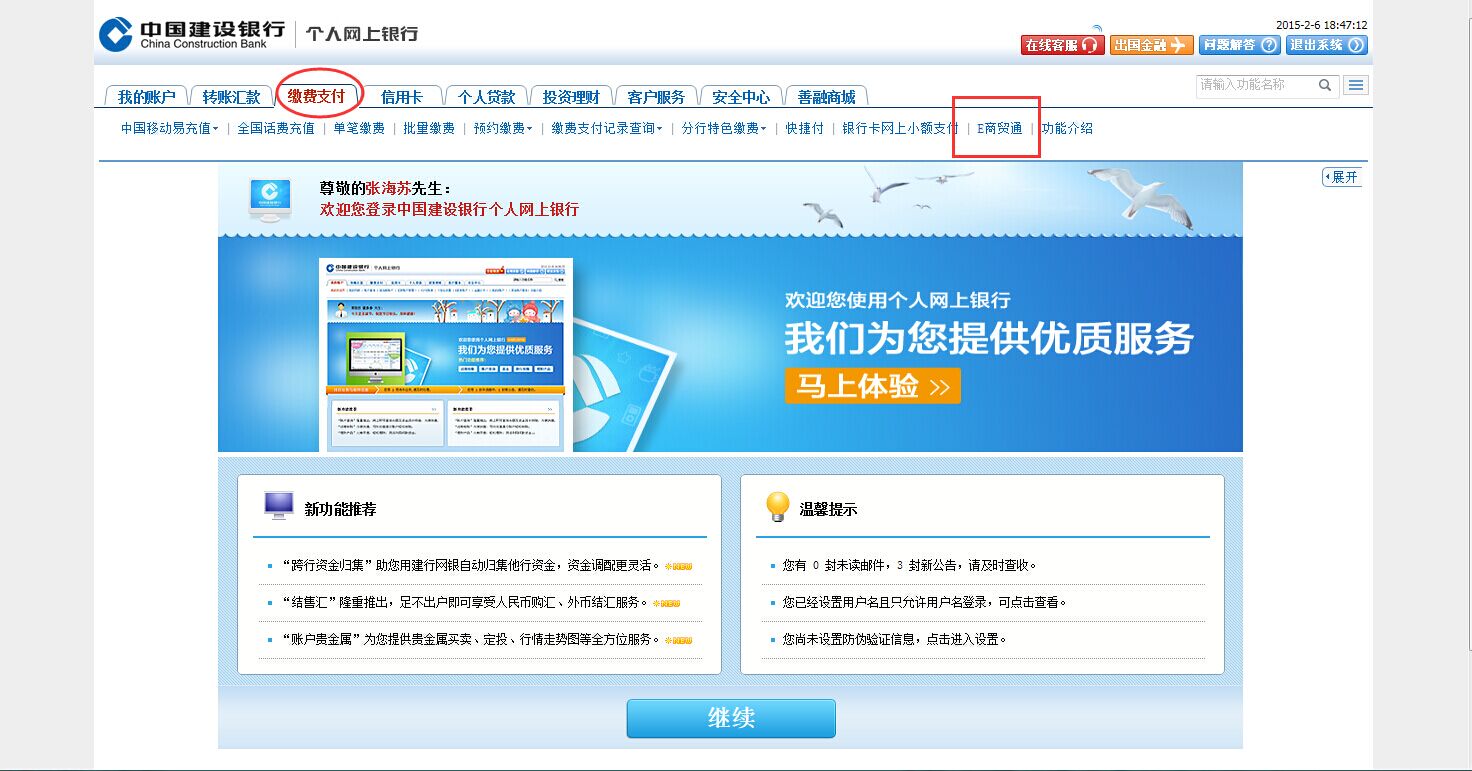
Task: Switch to the 转账汇款 tab
Action: click(x=231, y=97)
